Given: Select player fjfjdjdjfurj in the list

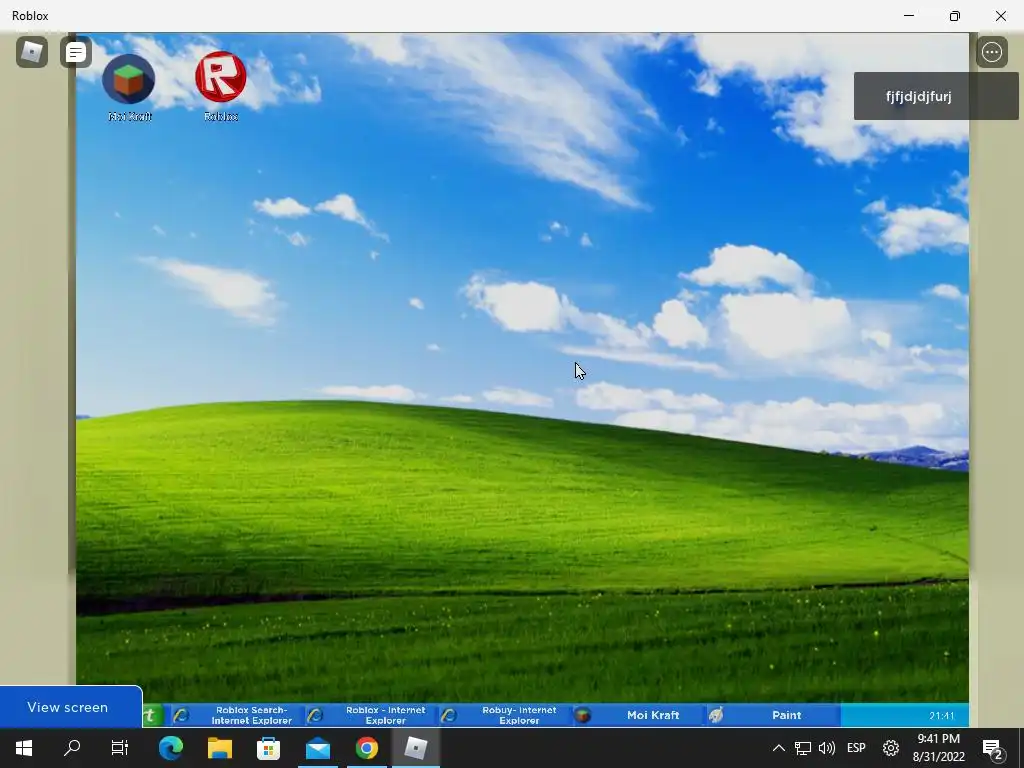Looking at the screenshot, I should point(936,97).
